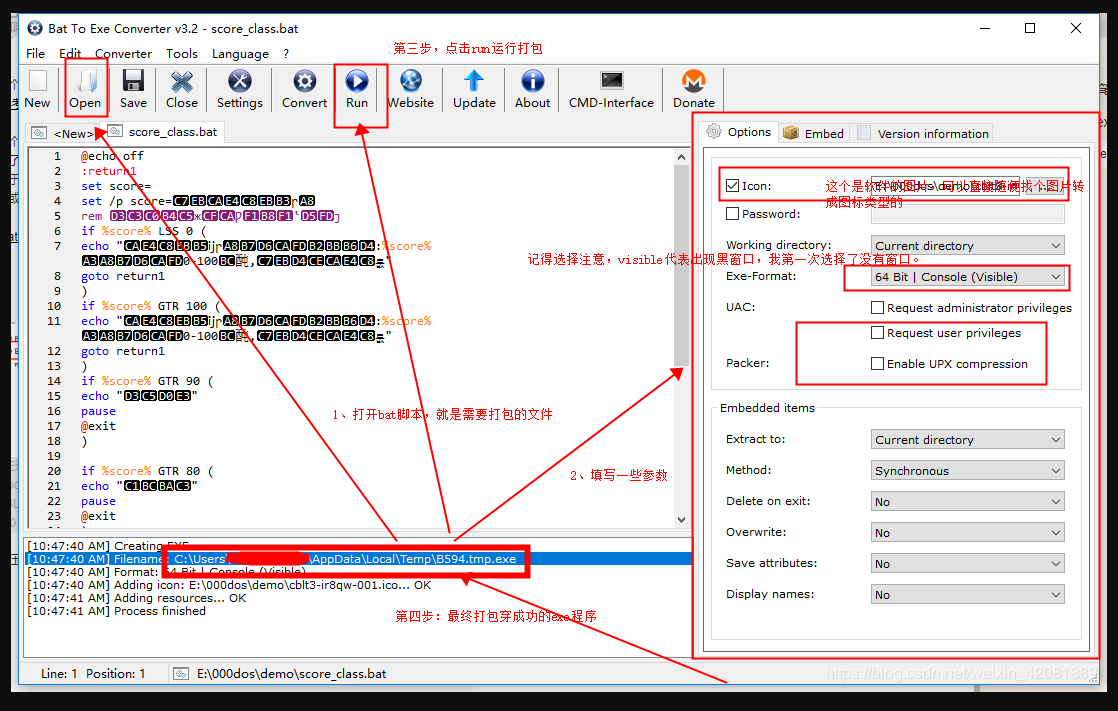
Task: Enable the Password option
Action: pos(733,213)
